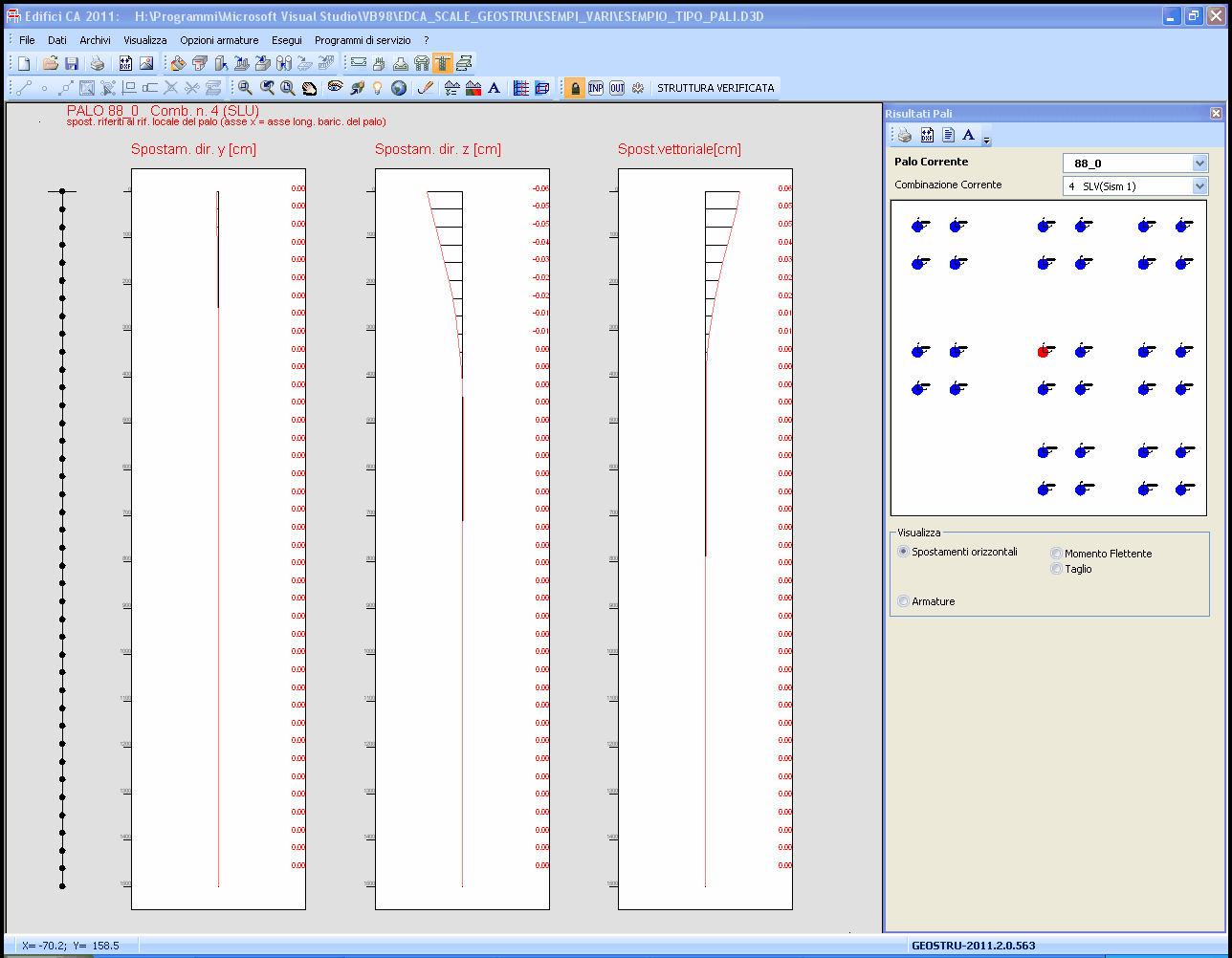Open the Dati menu
The height and width of the screenshot is (958, 1232).
pyautogui.click(x=57, y=40)
